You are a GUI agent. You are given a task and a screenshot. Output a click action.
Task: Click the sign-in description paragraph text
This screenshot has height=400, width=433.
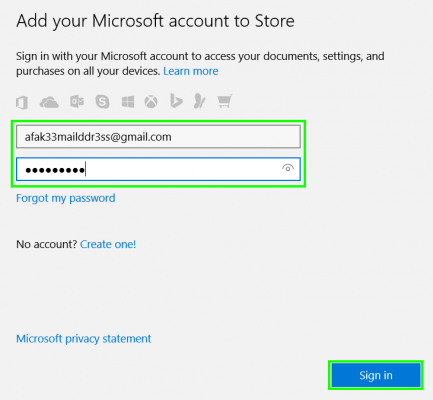pos(200,63)
